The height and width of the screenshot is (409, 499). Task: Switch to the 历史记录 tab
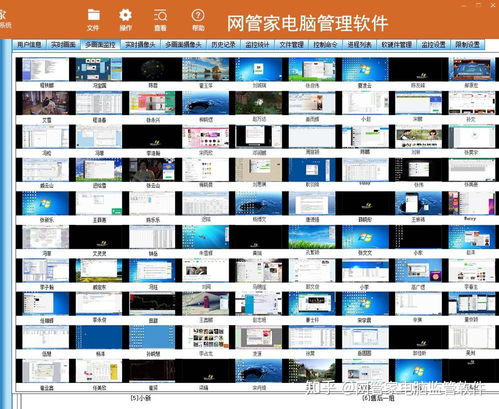[223, 44]
